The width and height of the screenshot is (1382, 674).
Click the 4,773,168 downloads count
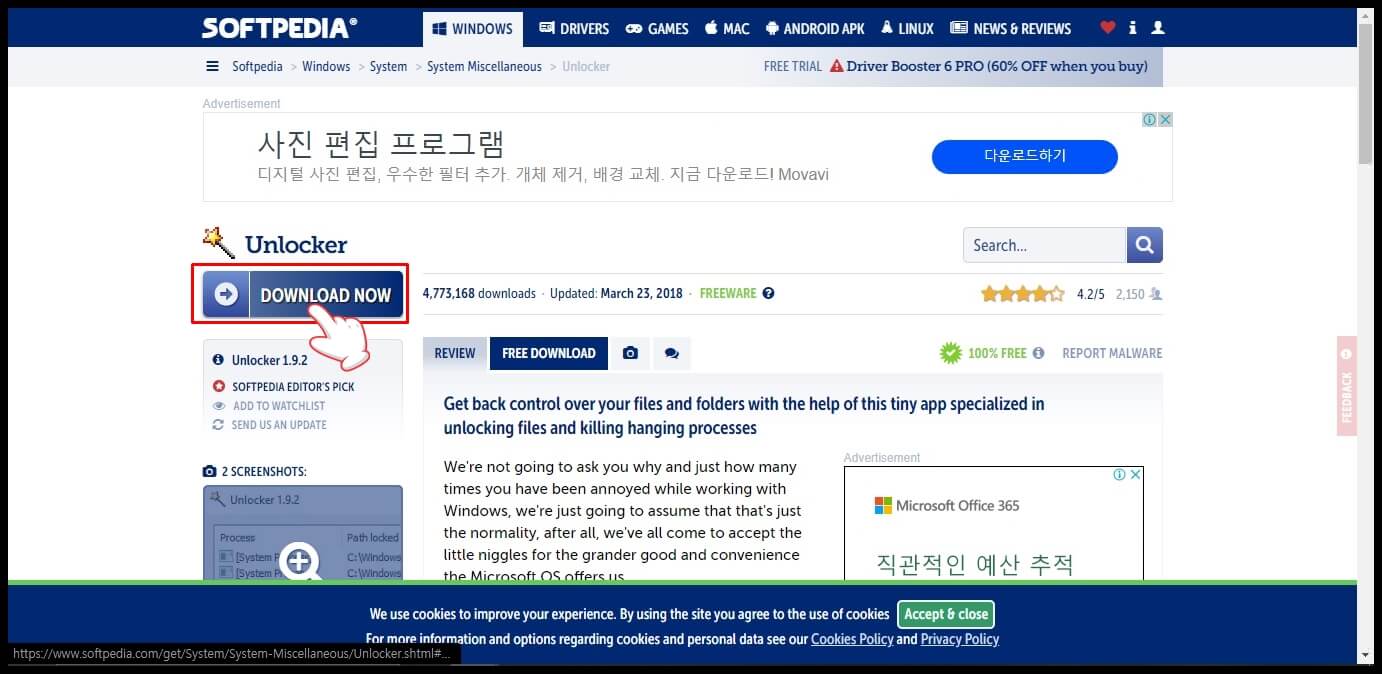(x=479, y=293)
